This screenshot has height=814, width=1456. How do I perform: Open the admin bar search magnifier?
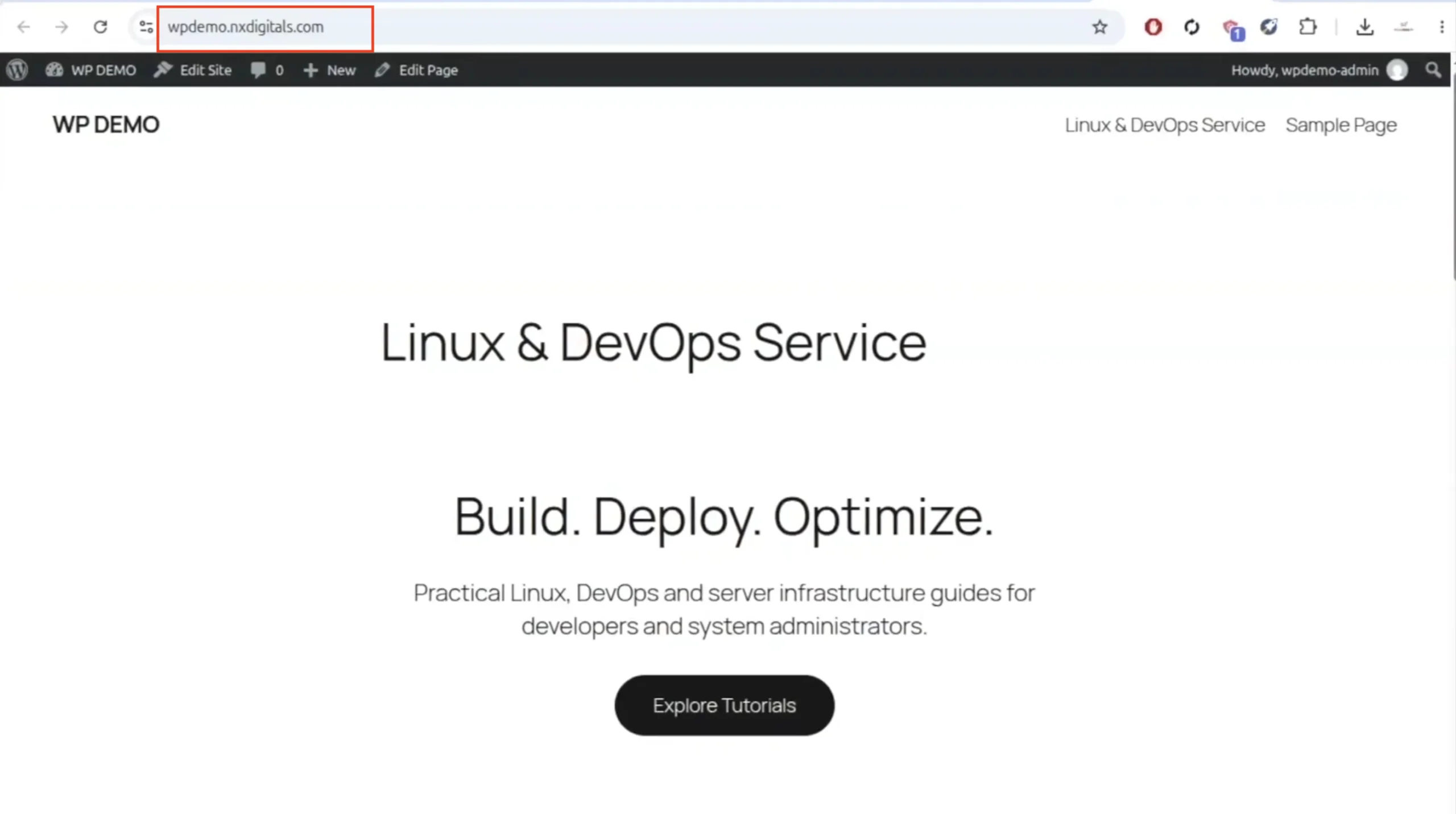click(1433, 70)
